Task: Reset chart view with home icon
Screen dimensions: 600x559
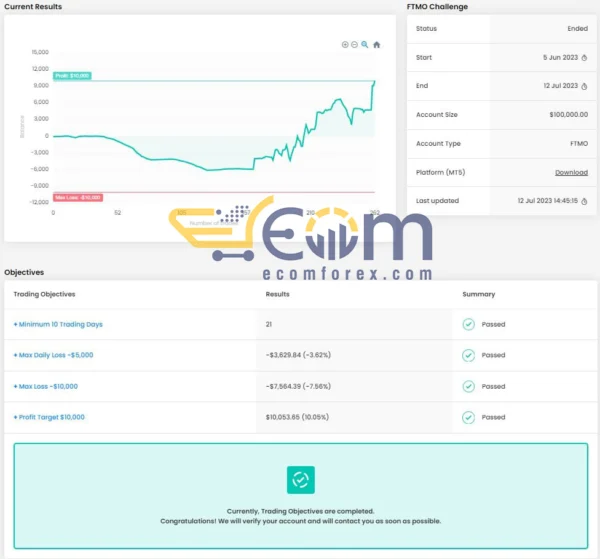Action: click(x=376, y=45)
